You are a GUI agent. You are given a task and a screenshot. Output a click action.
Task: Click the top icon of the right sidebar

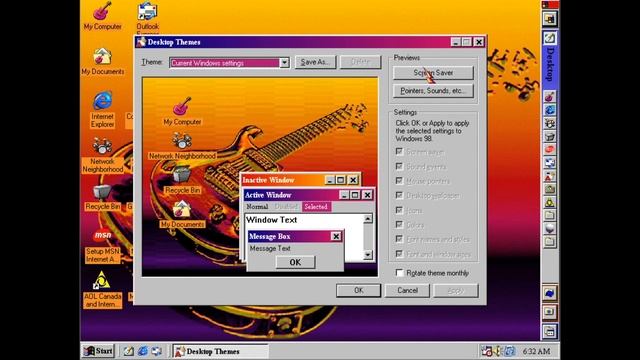click(x=550, y=19)
